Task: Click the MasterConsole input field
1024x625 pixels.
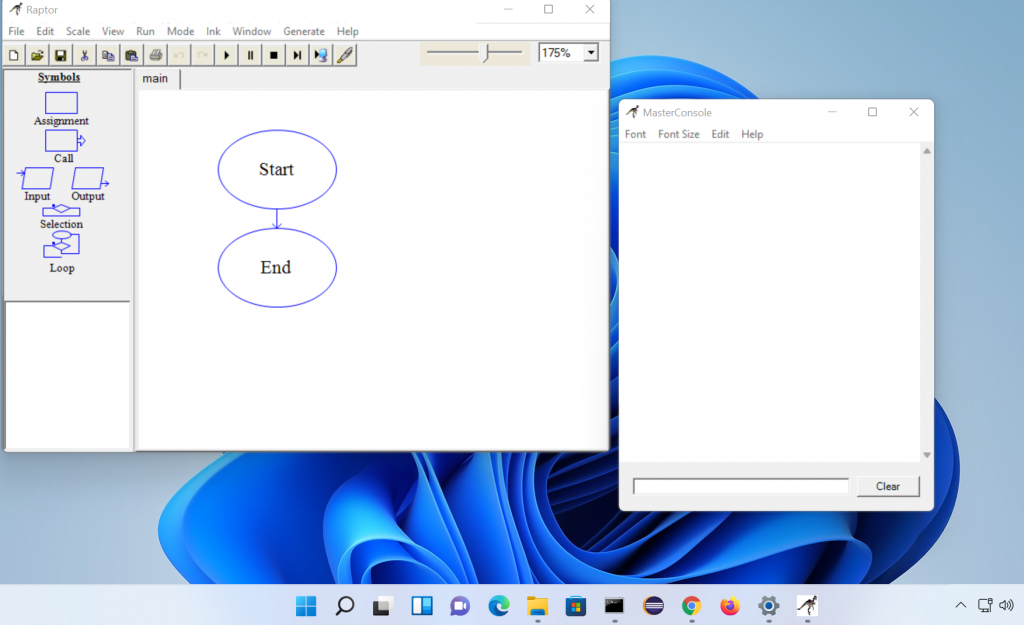Action: click(x=740, y=486)
